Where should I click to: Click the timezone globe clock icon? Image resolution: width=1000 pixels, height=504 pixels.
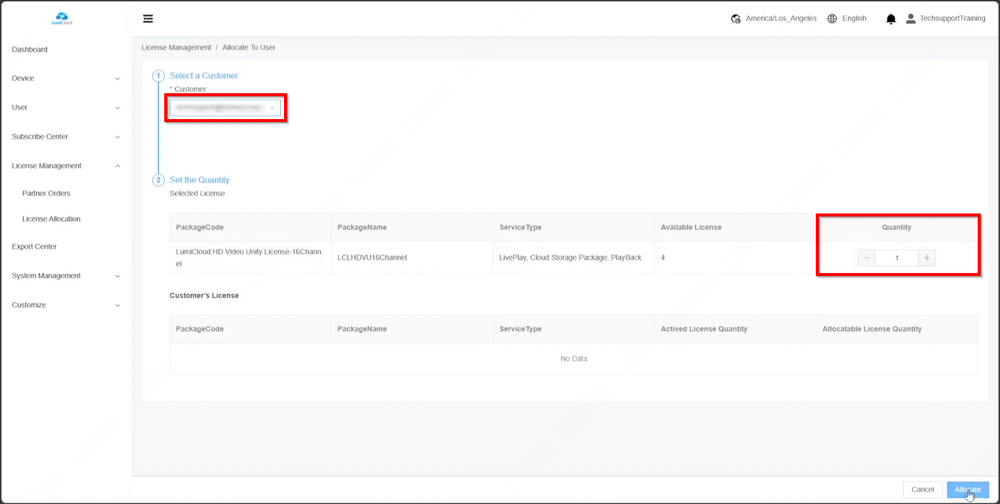click(x=736, y=19)
